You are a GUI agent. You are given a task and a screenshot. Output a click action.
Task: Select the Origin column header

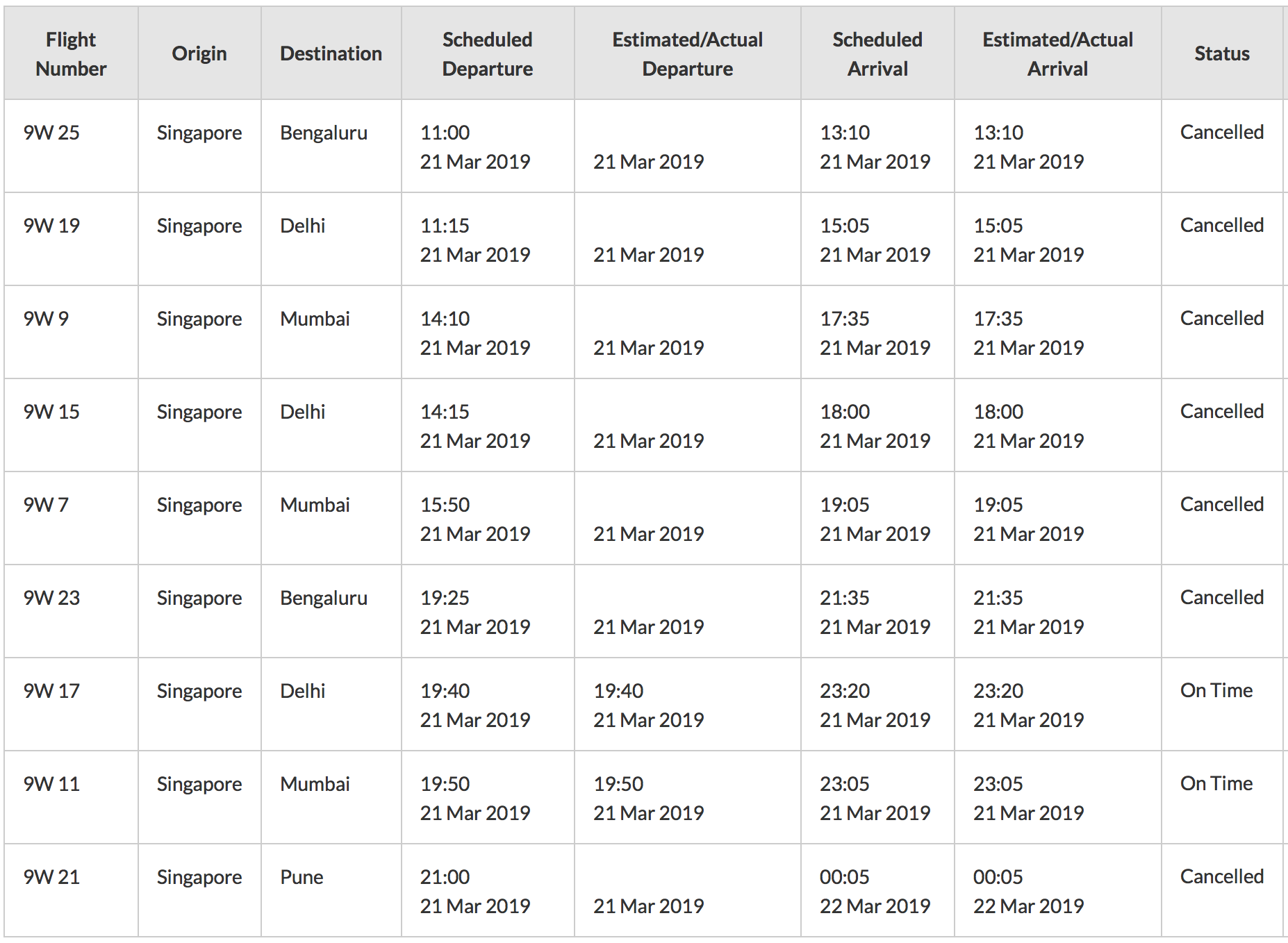coord(199,54)
